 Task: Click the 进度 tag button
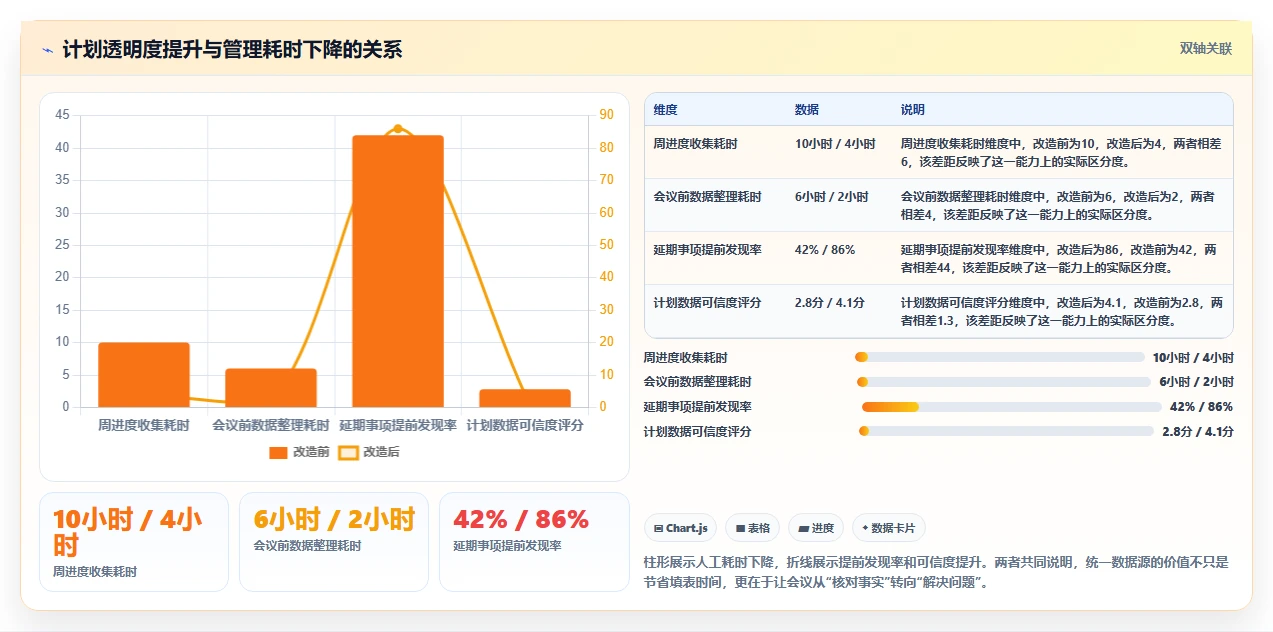816,528
